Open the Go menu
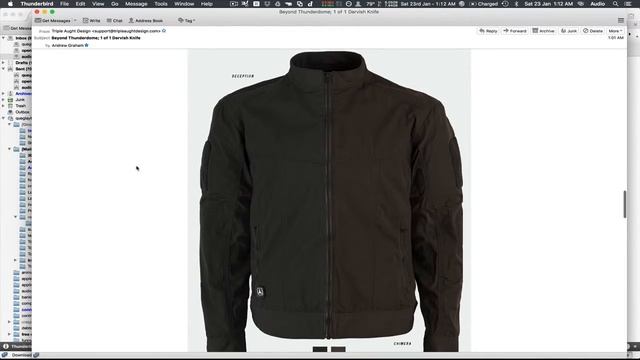Viewport: 640px width, 360px height. pyautogui.click(x=115, y=4)
